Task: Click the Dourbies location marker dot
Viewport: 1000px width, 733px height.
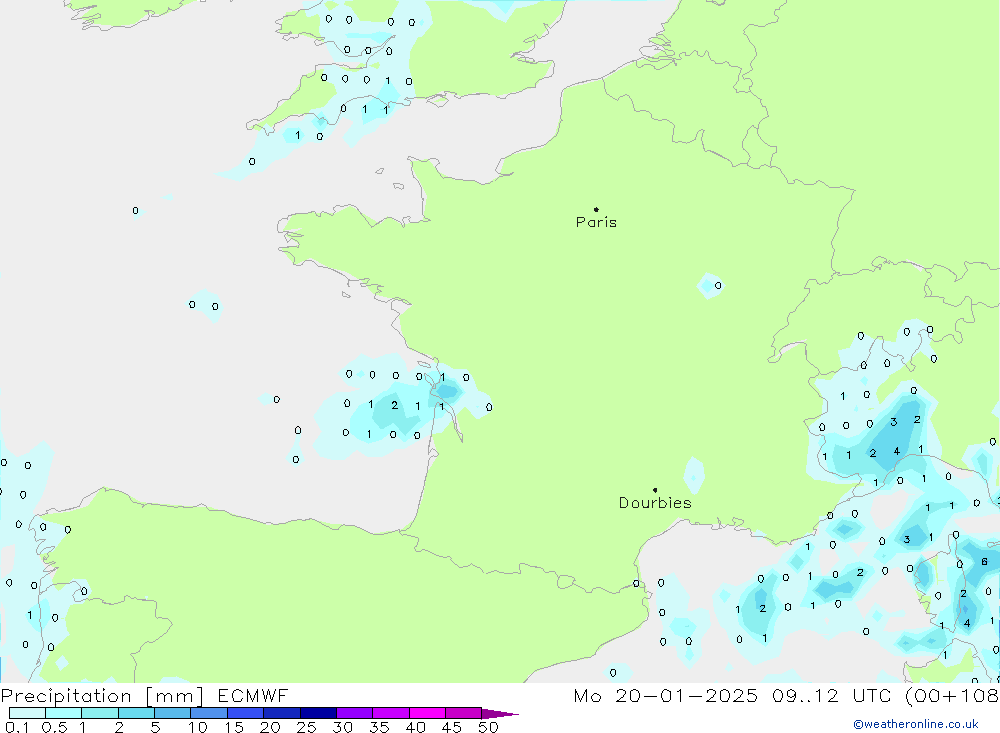Action: point(655,490)
